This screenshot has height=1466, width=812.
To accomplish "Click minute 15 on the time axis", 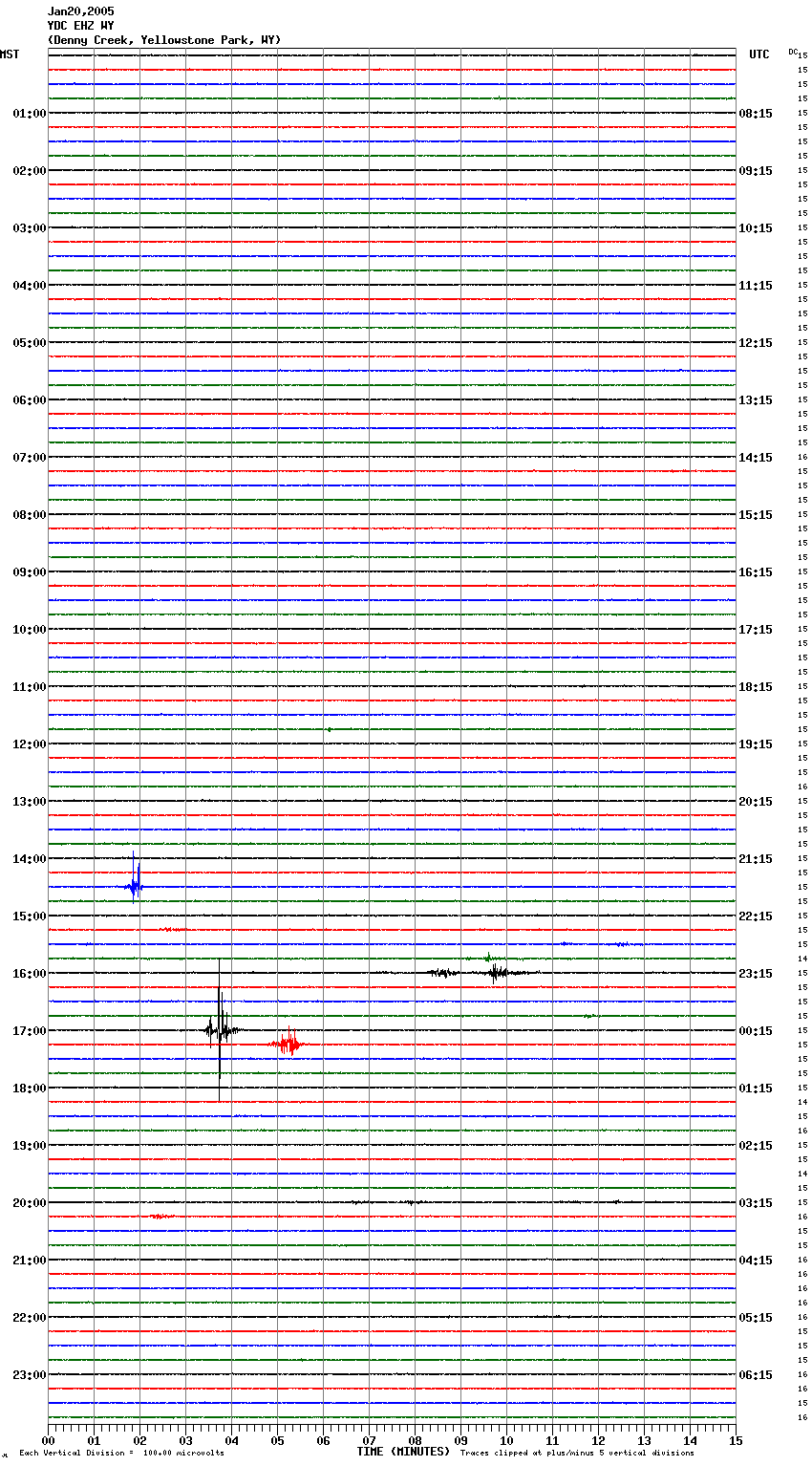I will point(736,1440).
